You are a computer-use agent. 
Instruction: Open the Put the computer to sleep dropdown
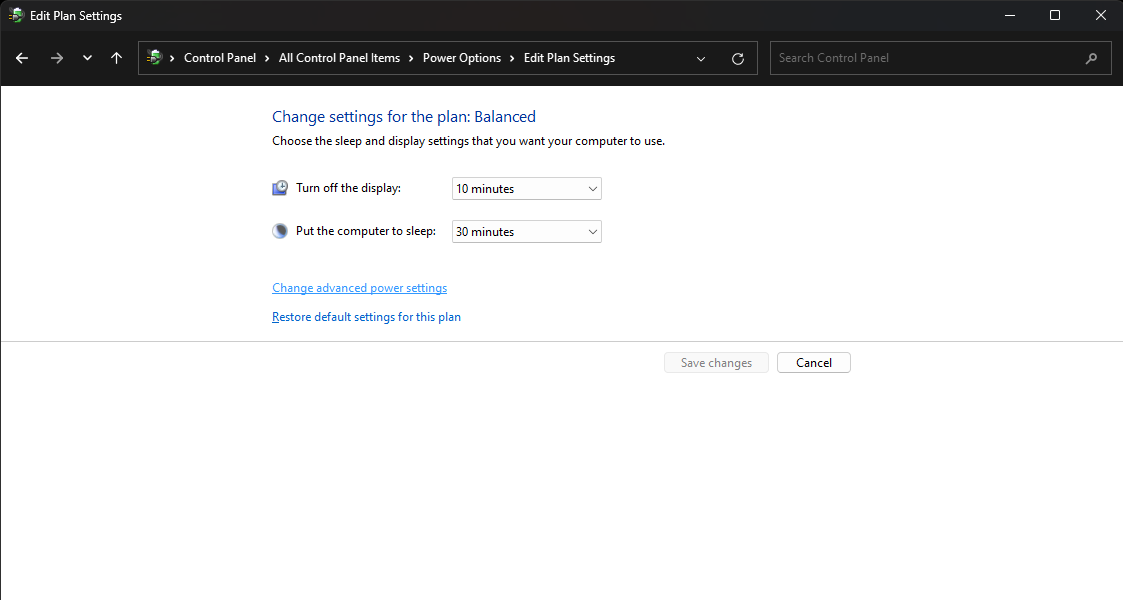tap(527, 231)
